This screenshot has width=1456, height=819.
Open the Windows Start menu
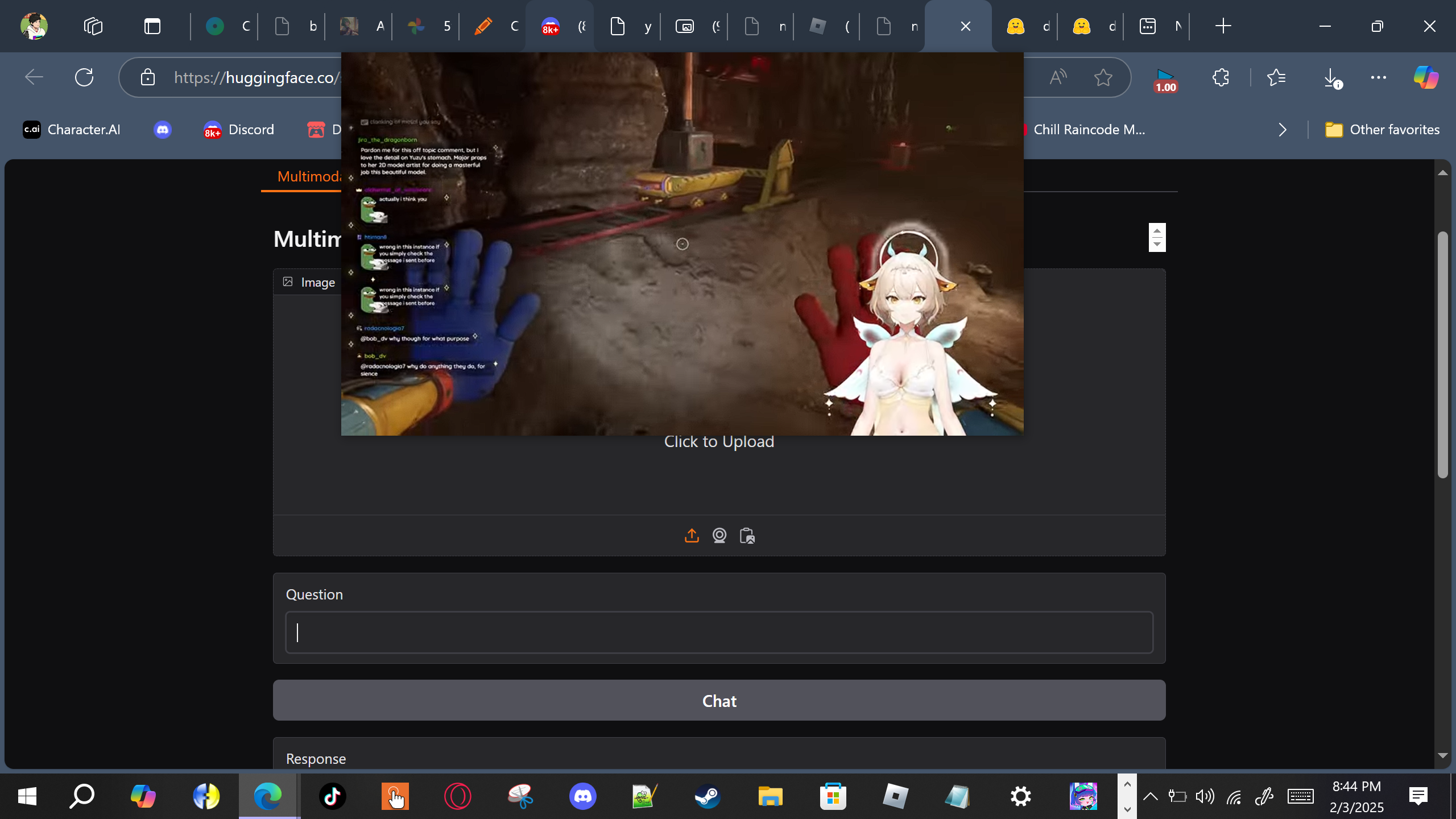(27, 796)
